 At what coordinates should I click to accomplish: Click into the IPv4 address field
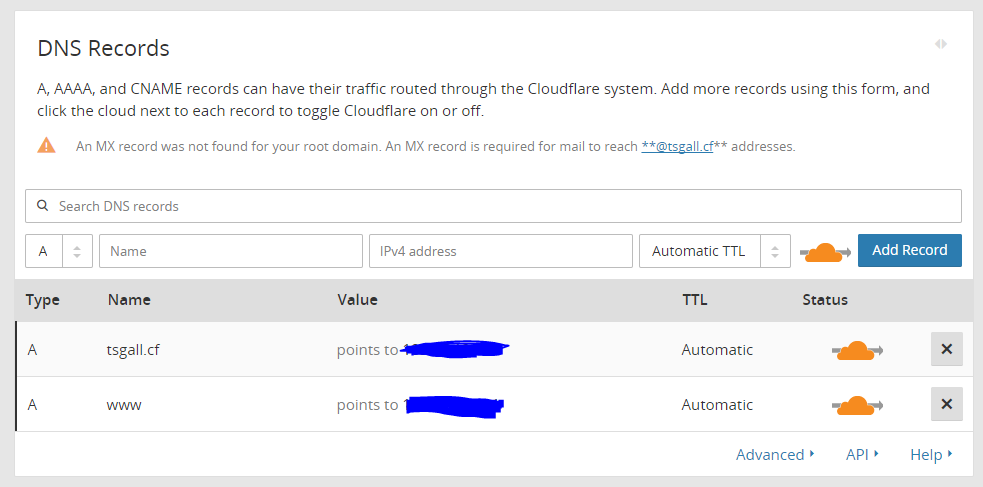(x=501, y=251)
